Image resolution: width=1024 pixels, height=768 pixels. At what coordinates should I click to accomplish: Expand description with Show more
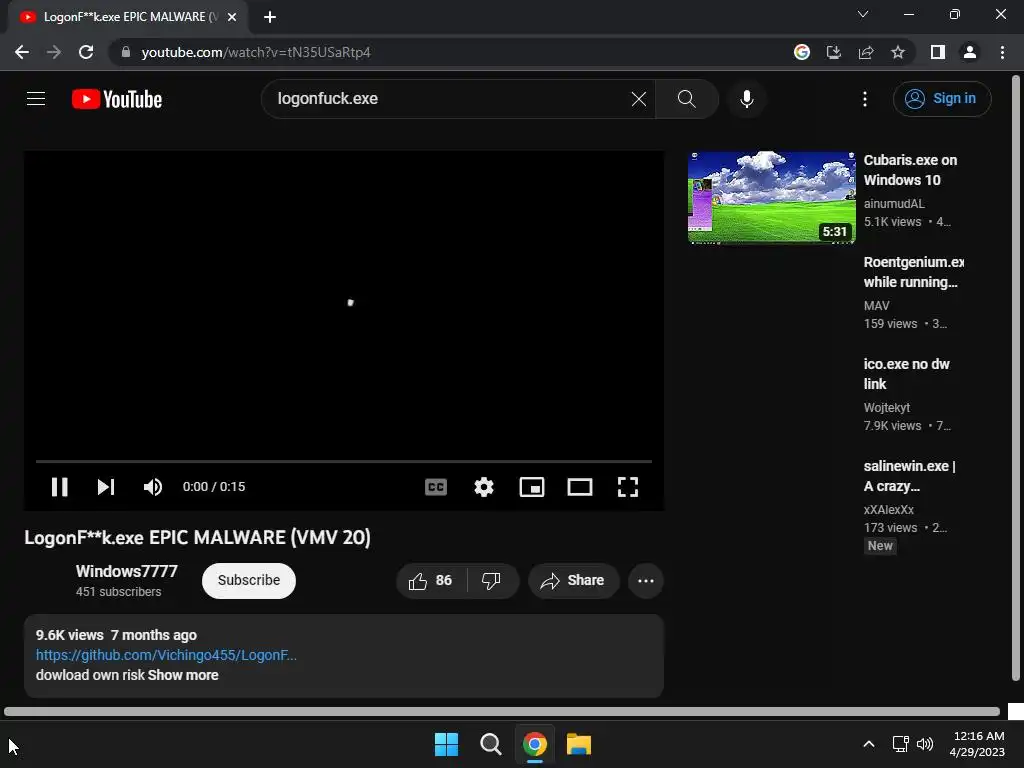click(183, 675)
